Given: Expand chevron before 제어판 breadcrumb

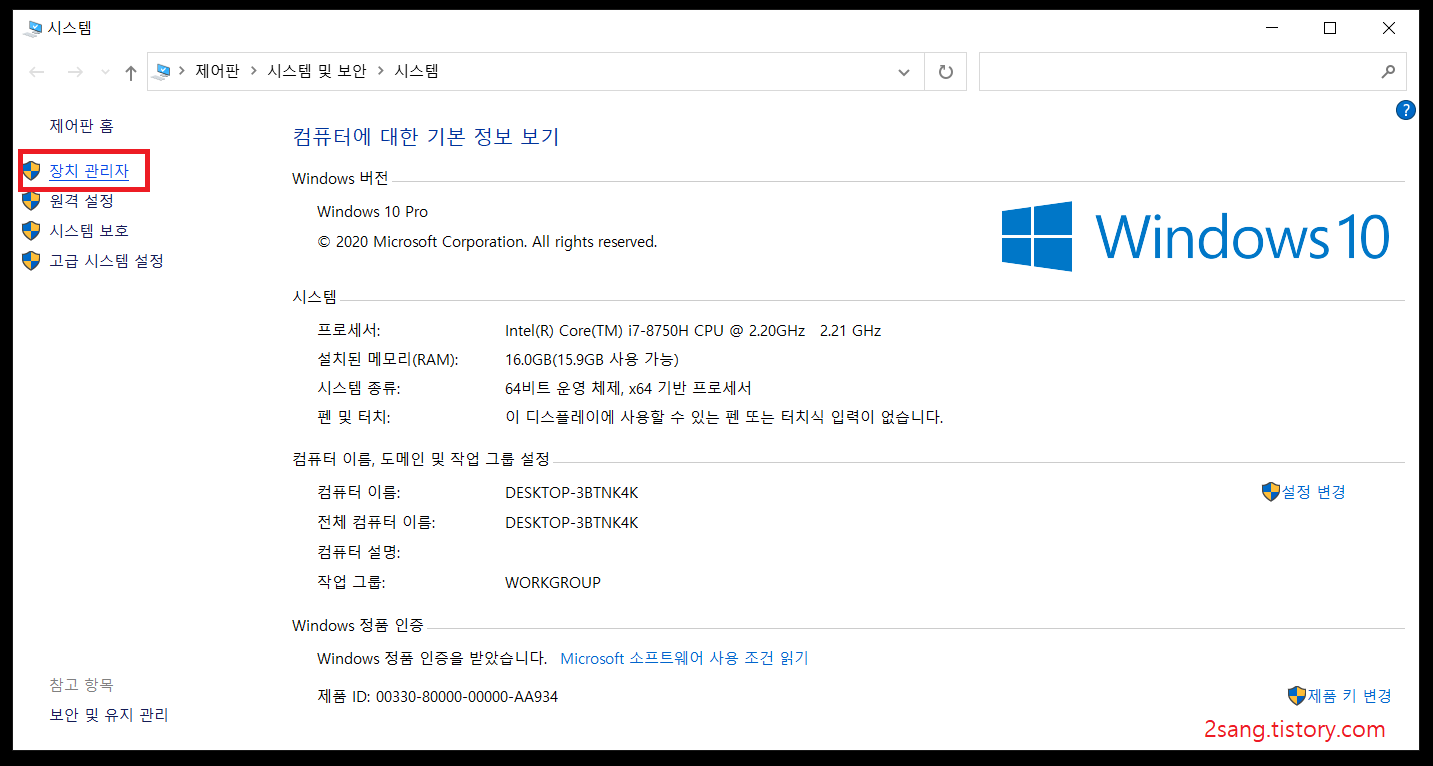Looking at the screenshot, I should [x=182, y=71].
